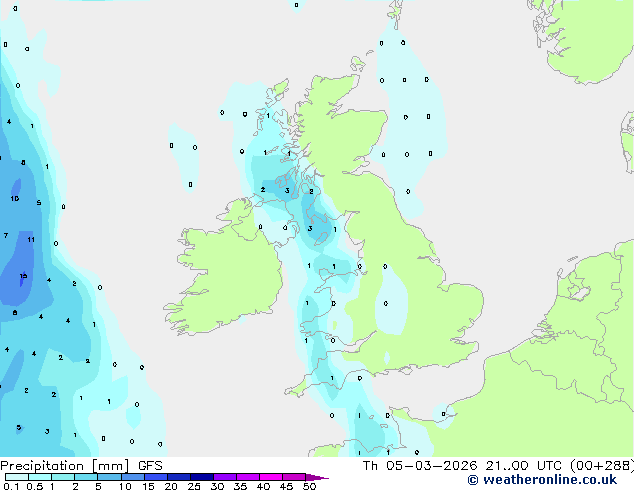Click the '11' precipitation value on the map

(31, 240)
